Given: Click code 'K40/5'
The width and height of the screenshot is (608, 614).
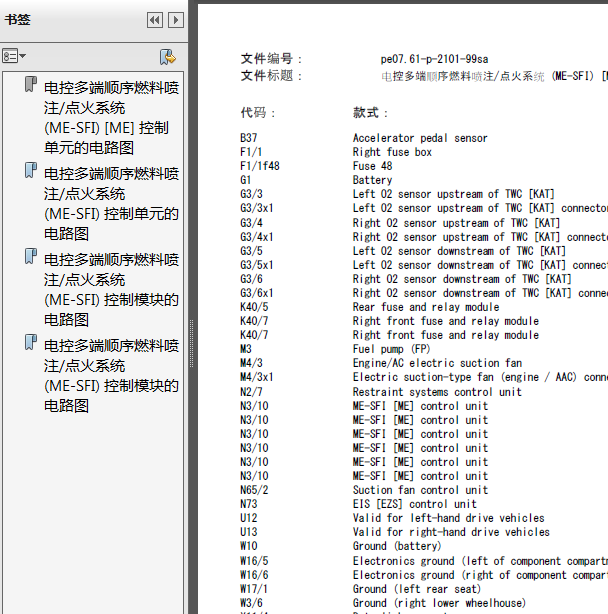Looking at the screenshot, I should [x=254, y=307].
